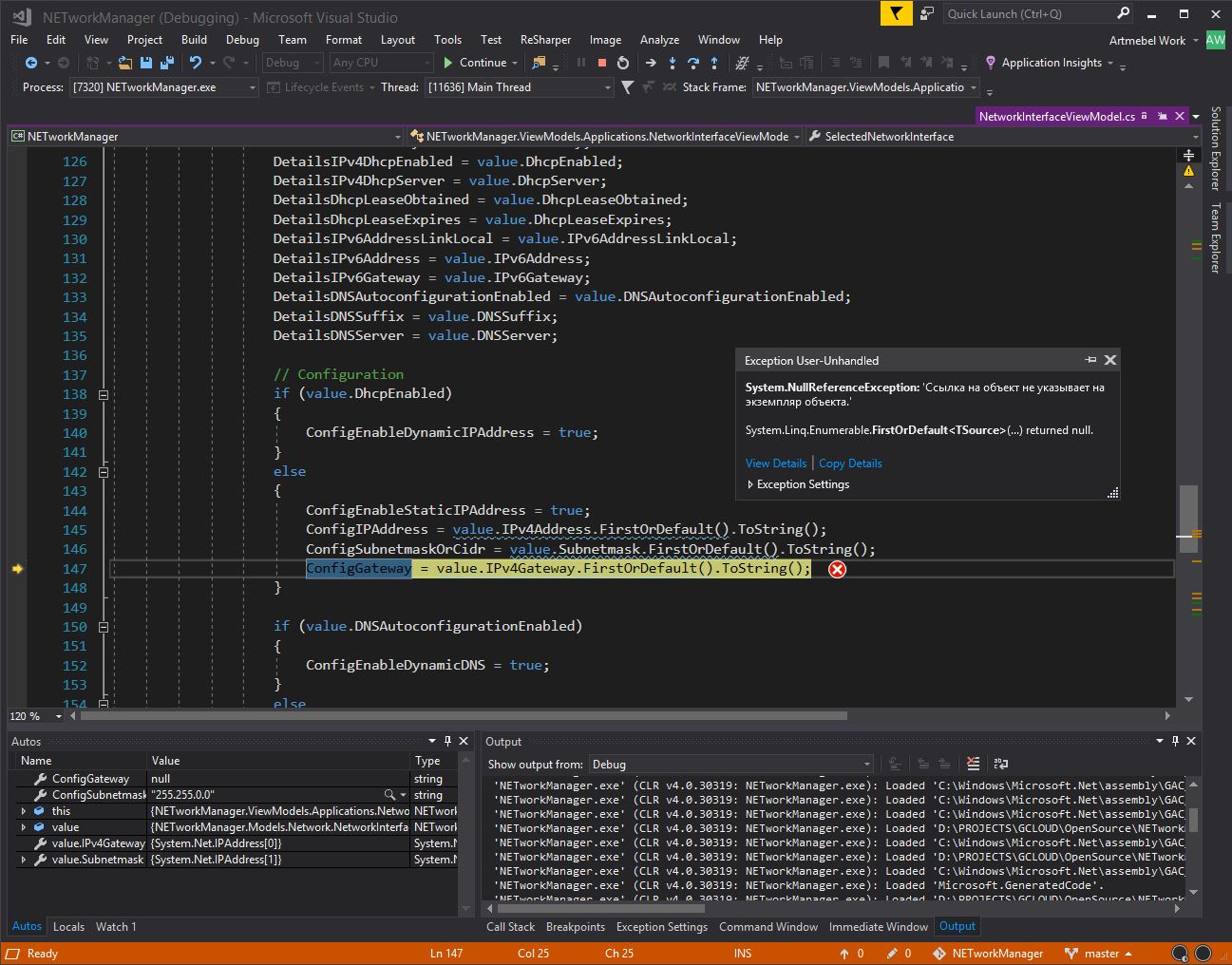
Task: Click the Open File folder icon
Action: 126,63
